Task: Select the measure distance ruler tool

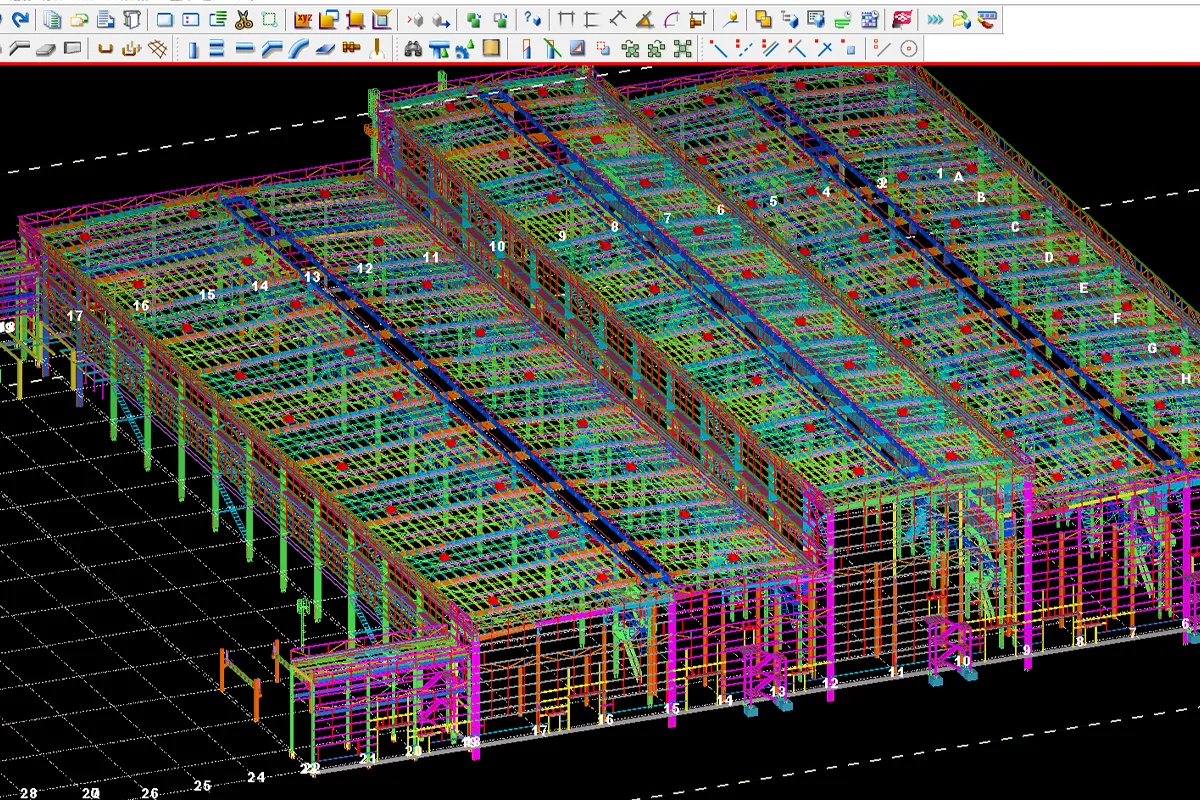Action: tap(565, 18)
